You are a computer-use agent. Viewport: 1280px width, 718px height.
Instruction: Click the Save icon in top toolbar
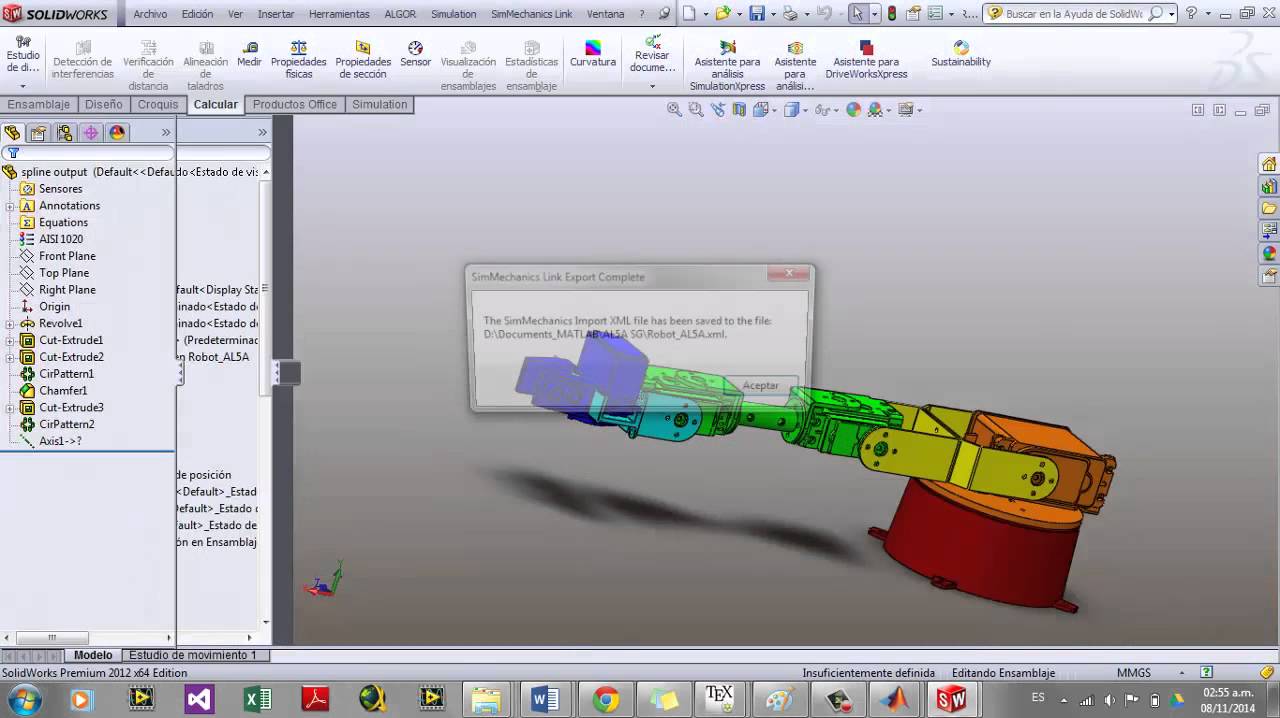click(x=757, y=14)
